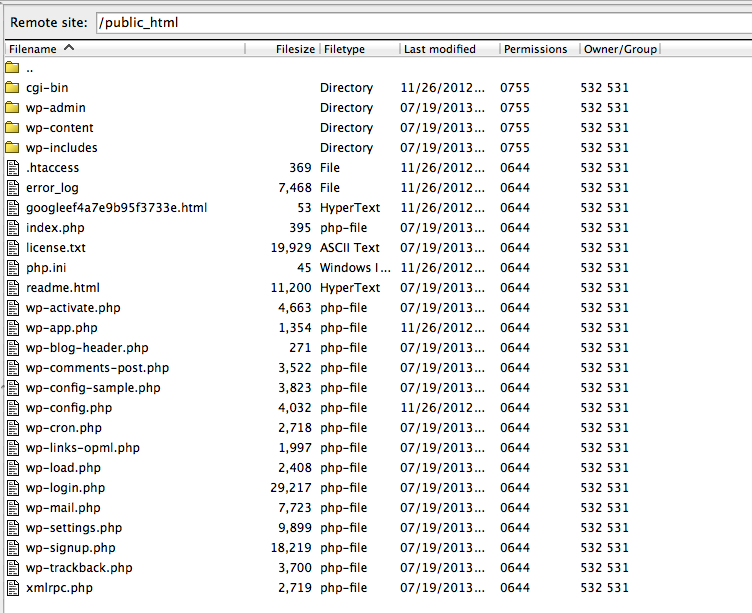
Task: Select the wp-signup.php filename
Action: (70, 548)
